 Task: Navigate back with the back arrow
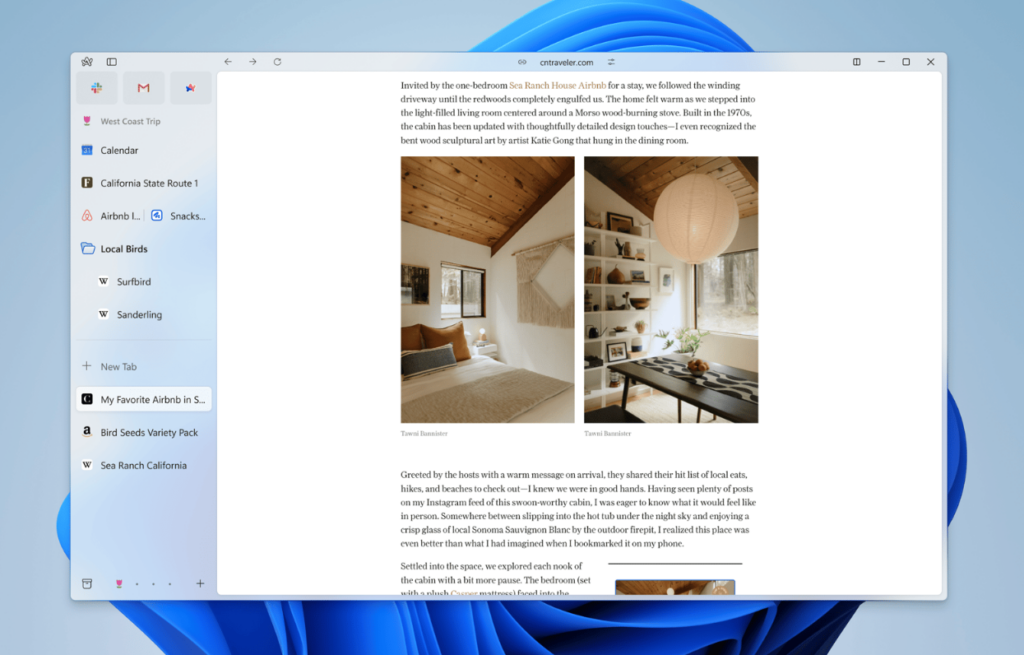point(228,61)
